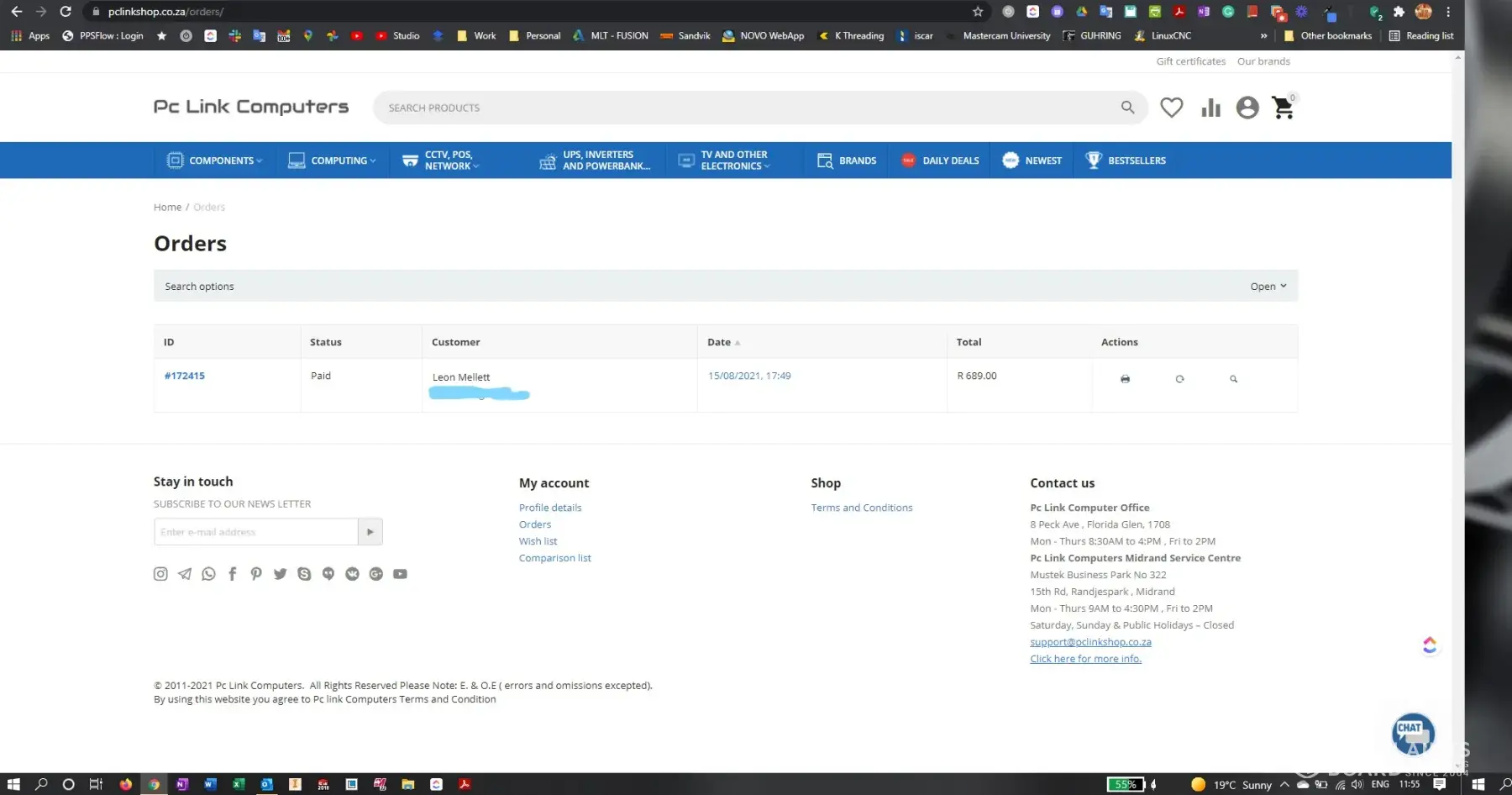Print order #172415 using printer icon
The height and width of the screenshot is (795, 1512).
click(x=1125, y=379)
